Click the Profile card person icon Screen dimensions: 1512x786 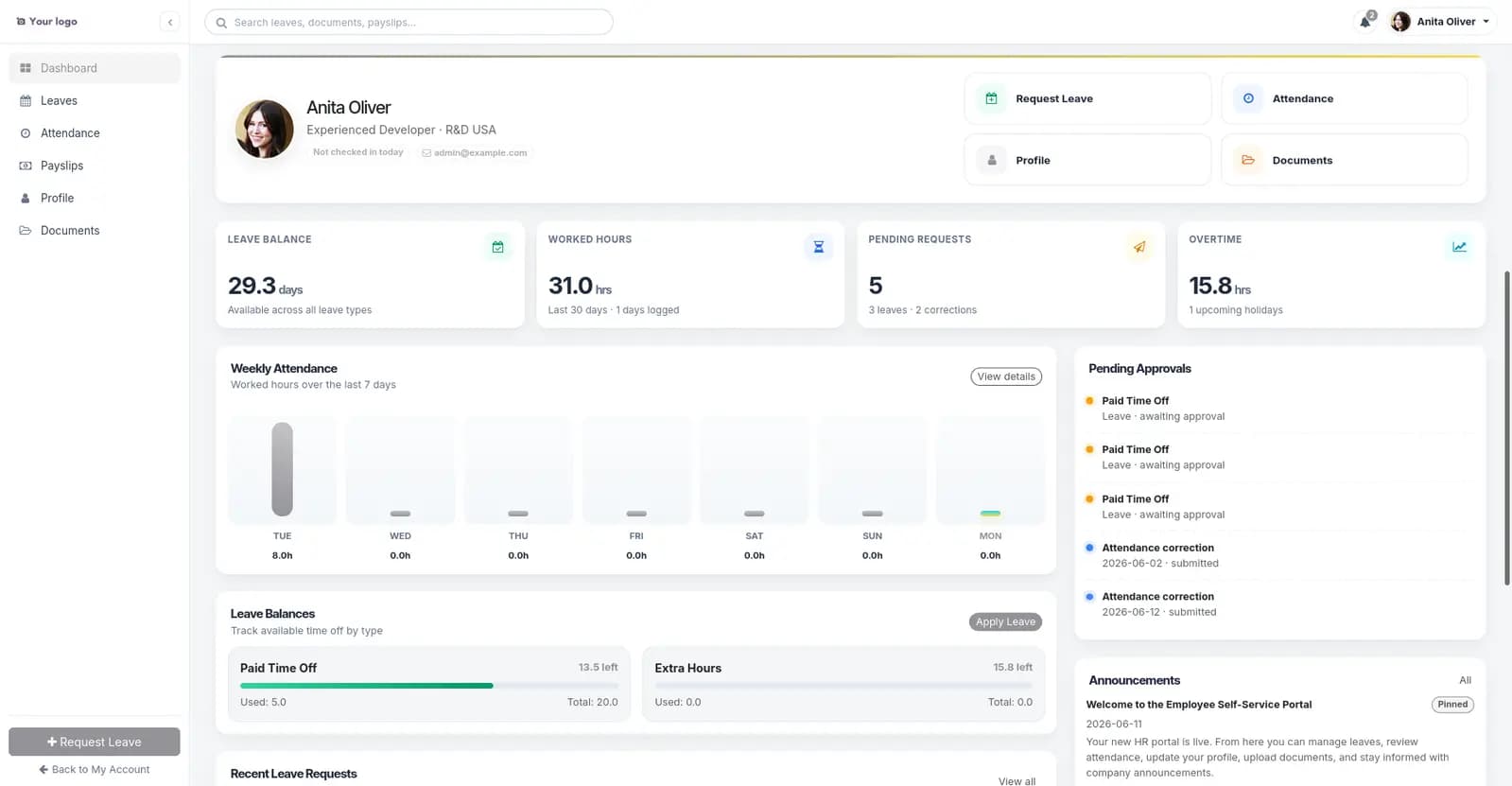(x=991, y=160)
